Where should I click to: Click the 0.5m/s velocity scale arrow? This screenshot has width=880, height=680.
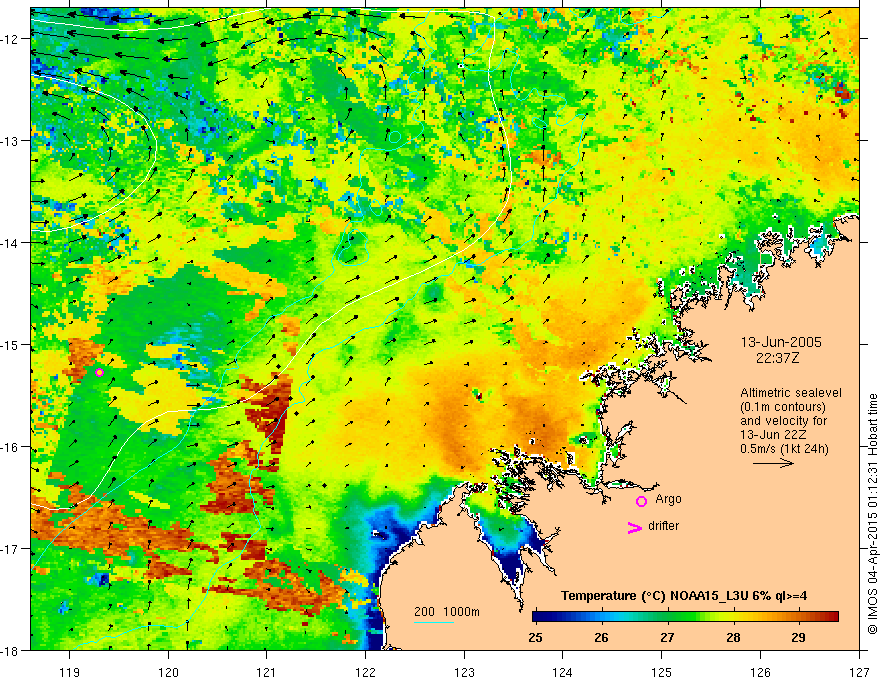(x=773, y=463)
